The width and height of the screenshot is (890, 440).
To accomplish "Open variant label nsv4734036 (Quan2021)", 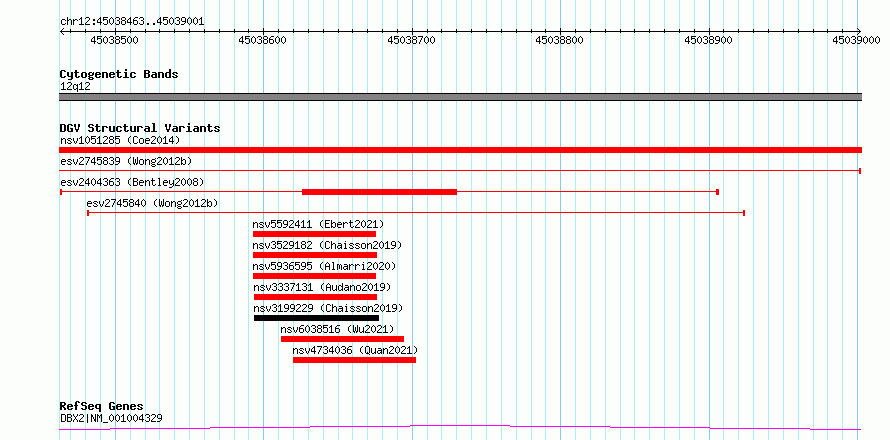I will click(x=355, y=350).
